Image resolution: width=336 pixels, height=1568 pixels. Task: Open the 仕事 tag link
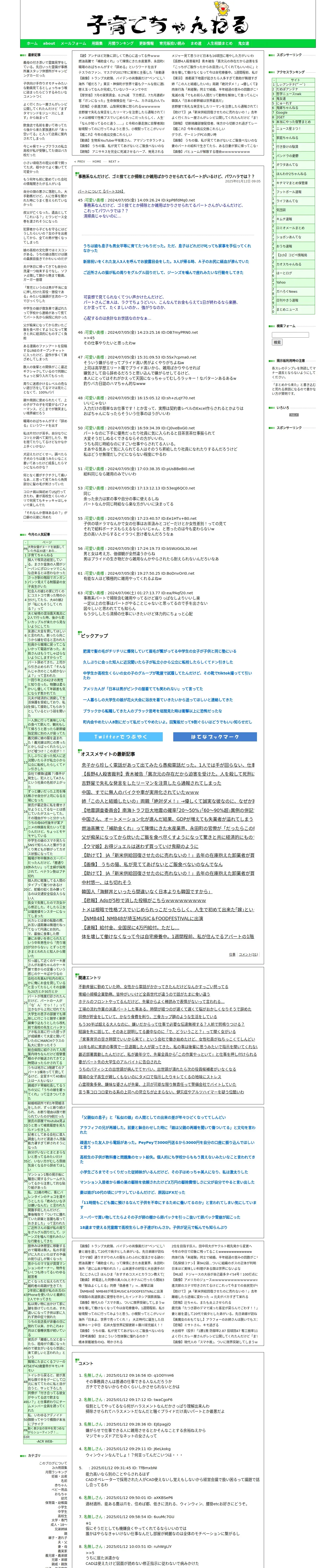[x=232, y=954]
